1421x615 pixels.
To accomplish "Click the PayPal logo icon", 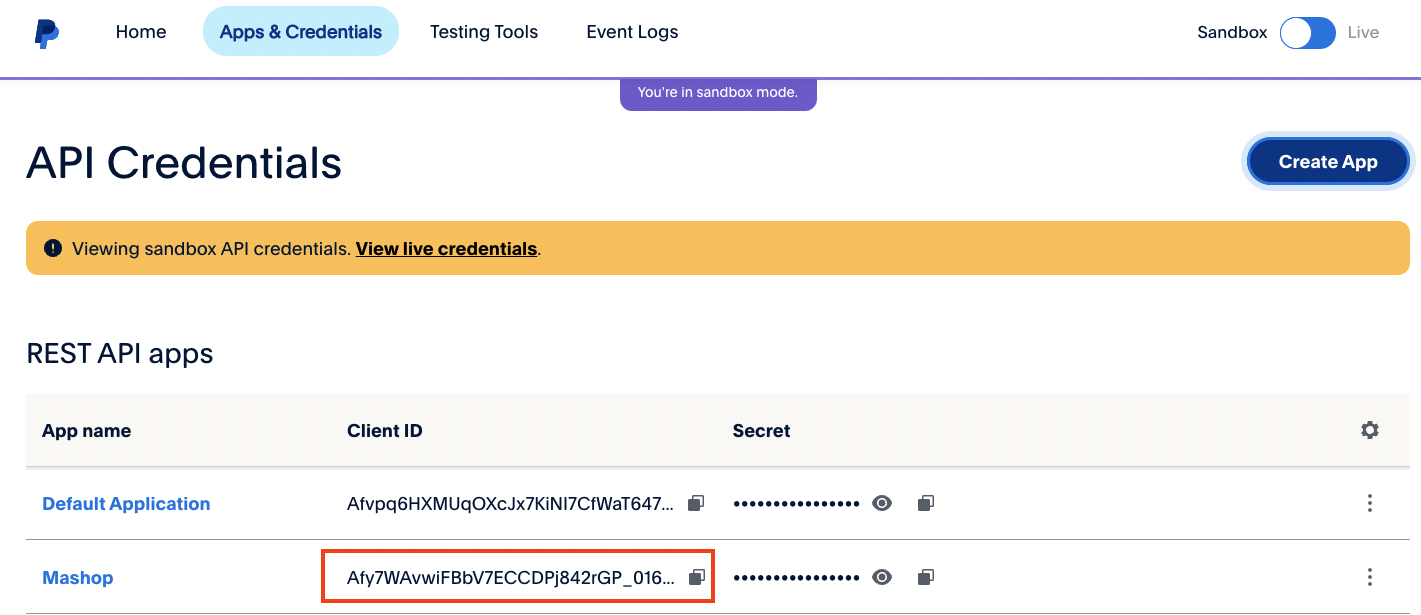I will coord(46,32).
